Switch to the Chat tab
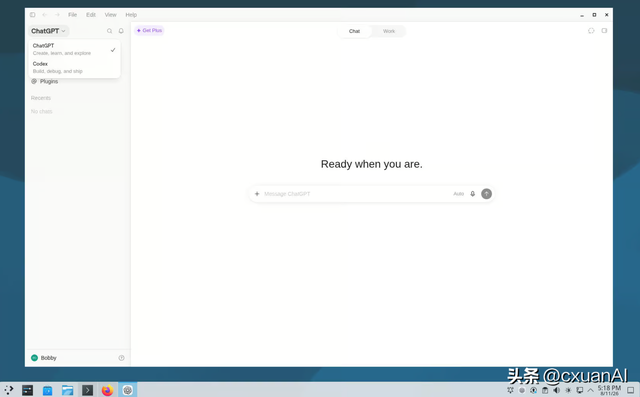The image size is (640, 397). (x=354, y=31)
